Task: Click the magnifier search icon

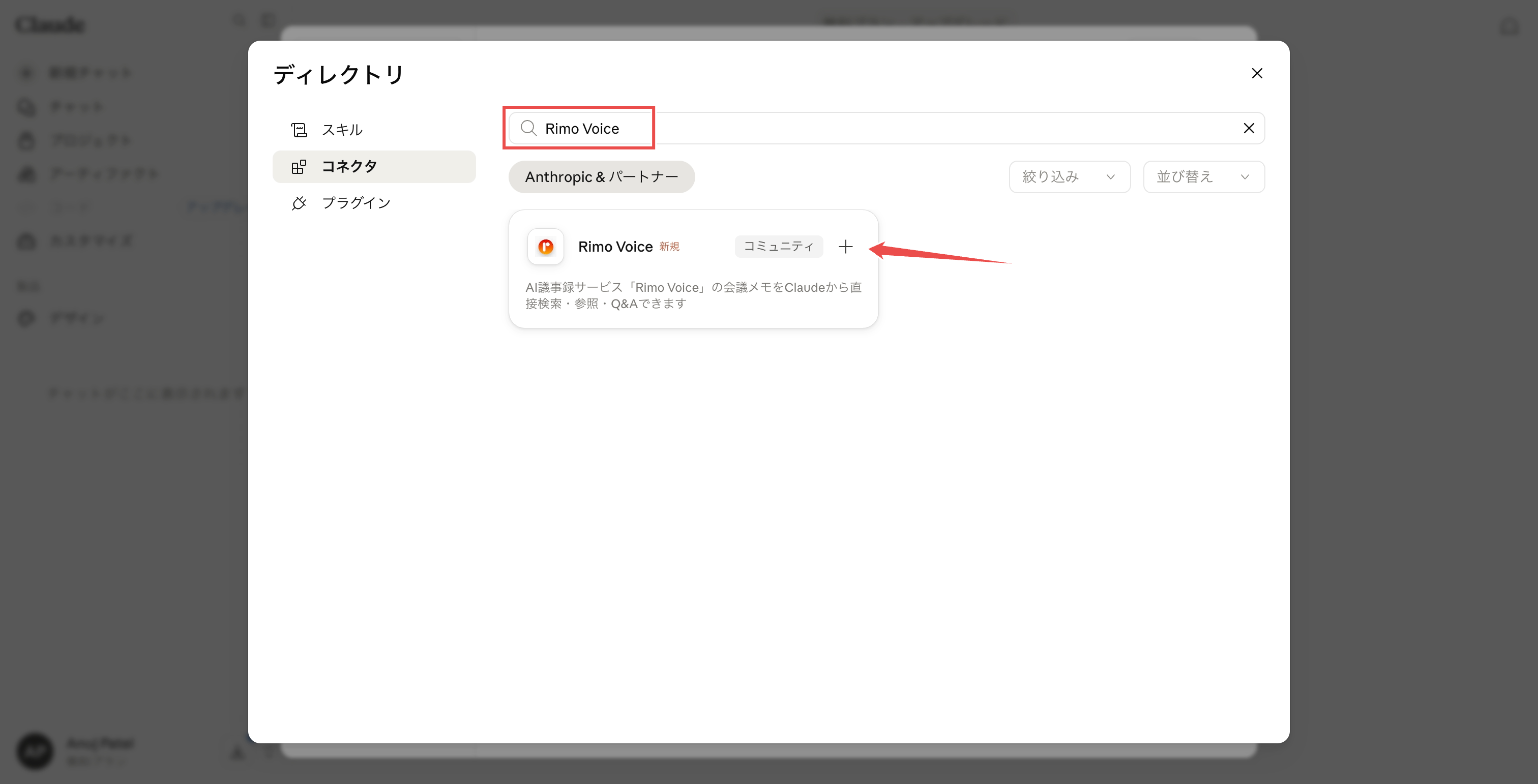Action: pos(528,128)
